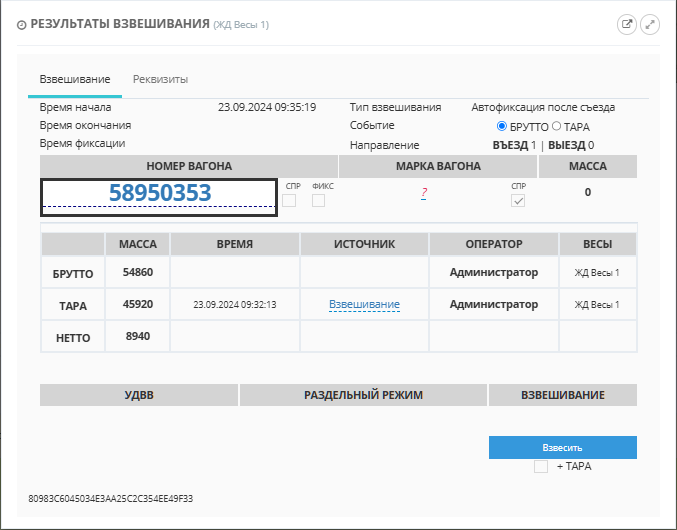
Task: Click the ВЗВЕШИВАНИЕ section header at bottom
Action: coord(562,395)
